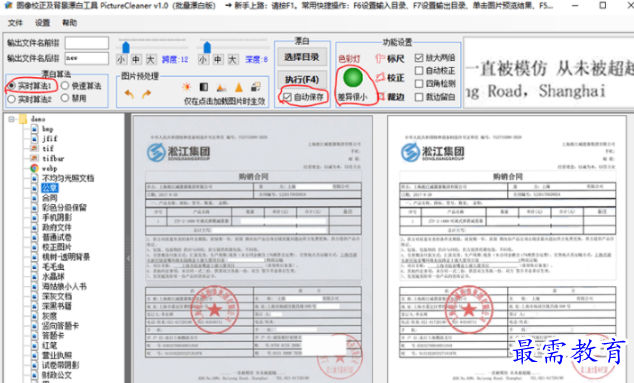Click the magnified text preview panel

[549, 73]
